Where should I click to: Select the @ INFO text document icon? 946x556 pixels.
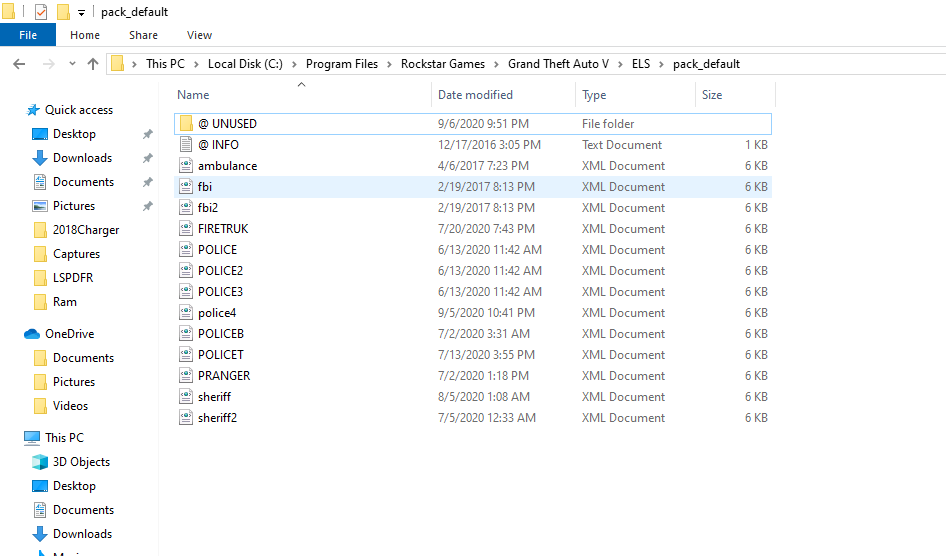pos(186,145)
